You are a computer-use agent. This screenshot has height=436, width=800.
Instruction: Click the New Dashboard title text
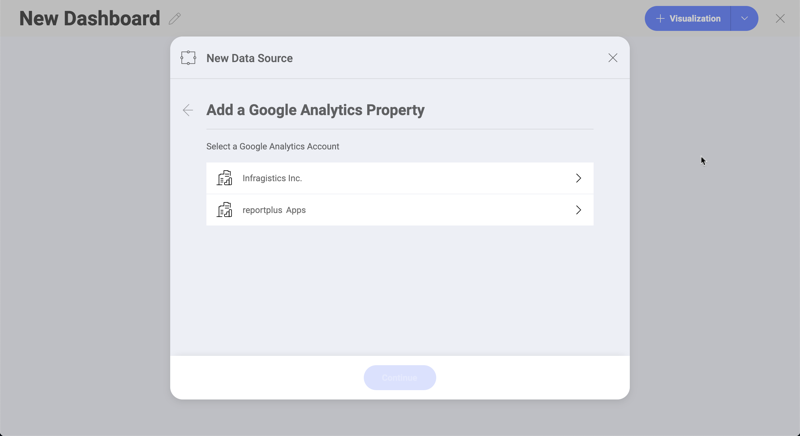point(89,18)
